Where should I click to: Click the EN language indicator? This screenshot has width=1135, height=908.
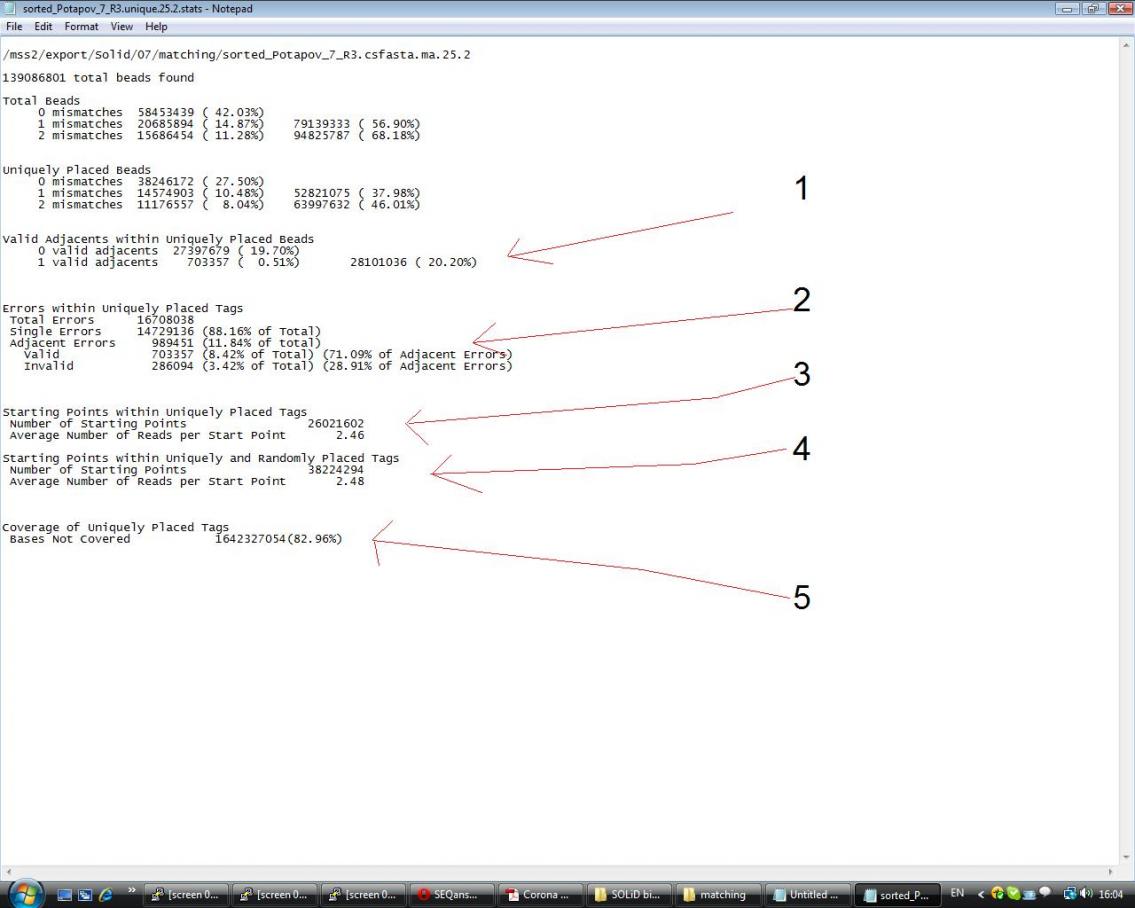(957, 894)
